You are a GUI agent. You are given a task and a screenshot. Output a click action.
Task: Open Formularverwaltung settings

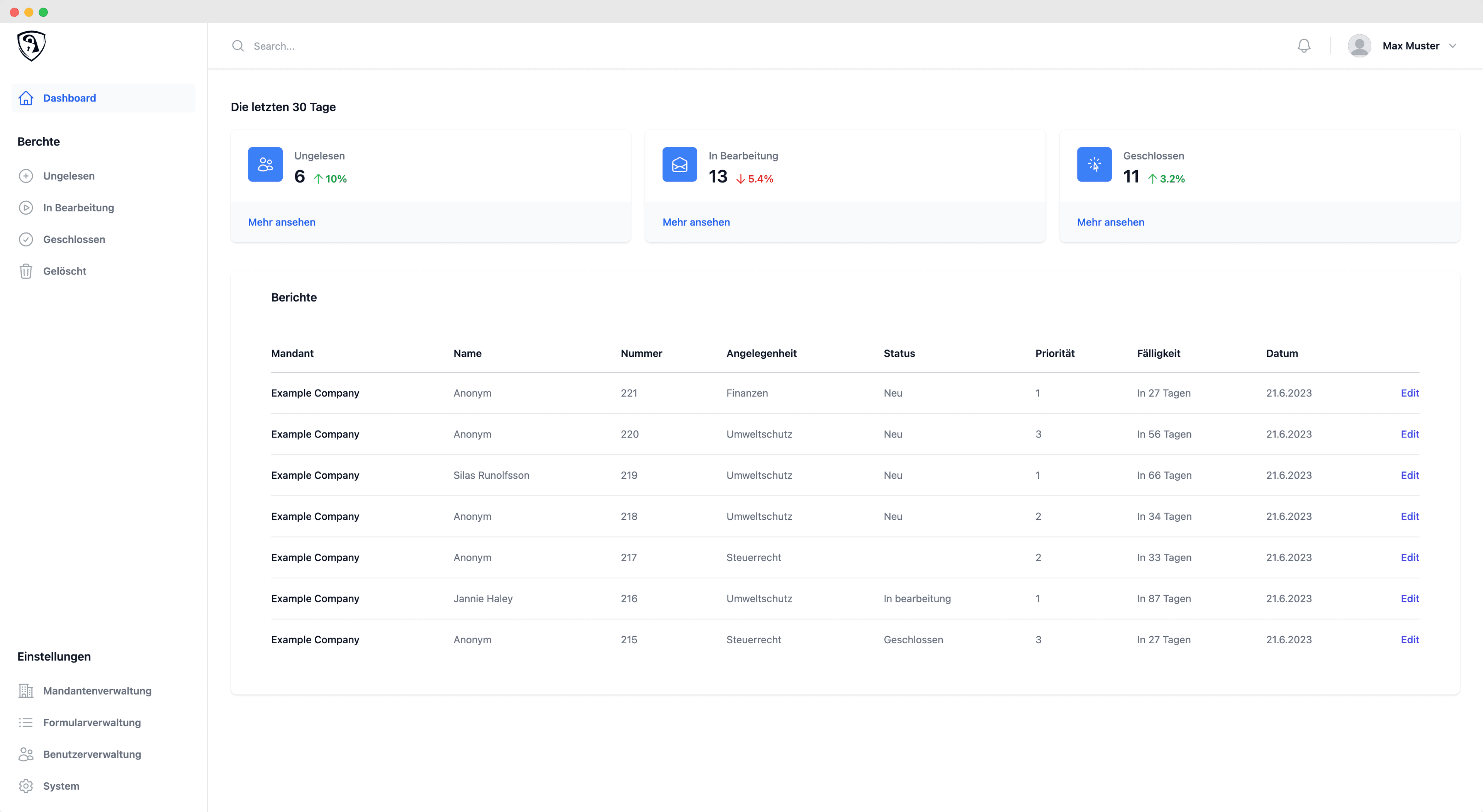[104, 722]
